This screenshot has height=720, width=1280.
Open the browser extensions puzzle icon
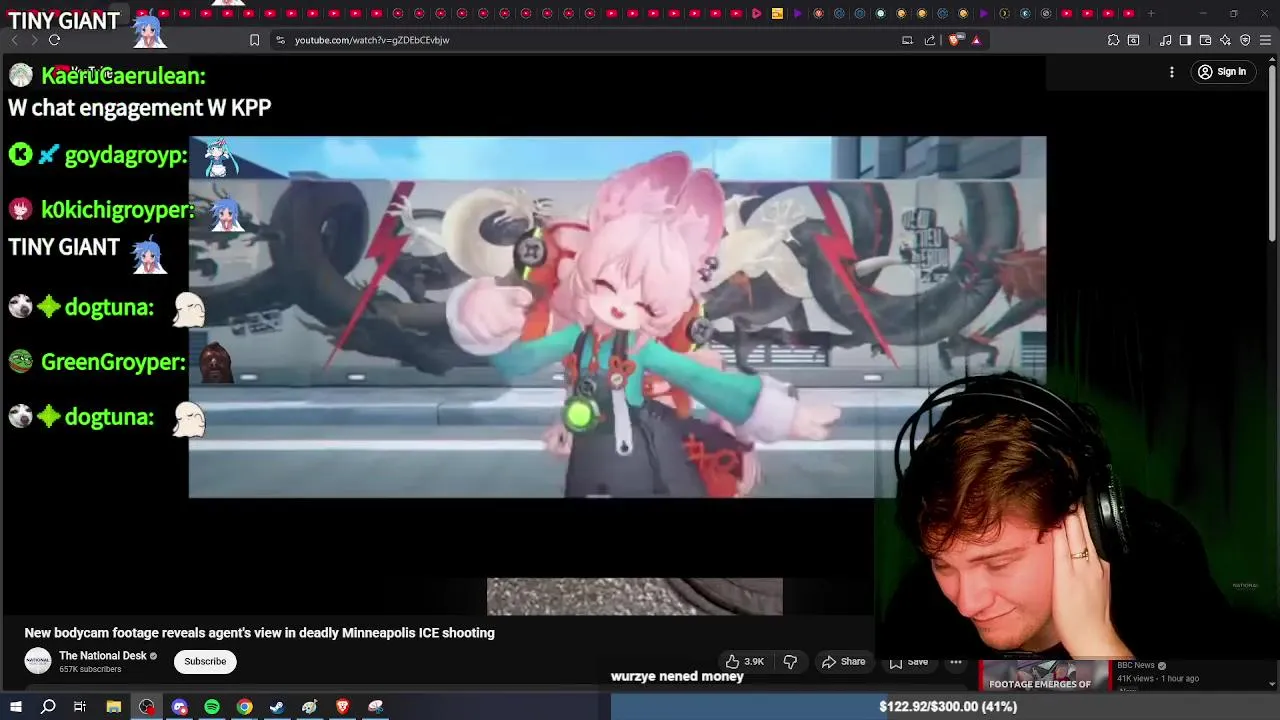(x=1113, y=40)
